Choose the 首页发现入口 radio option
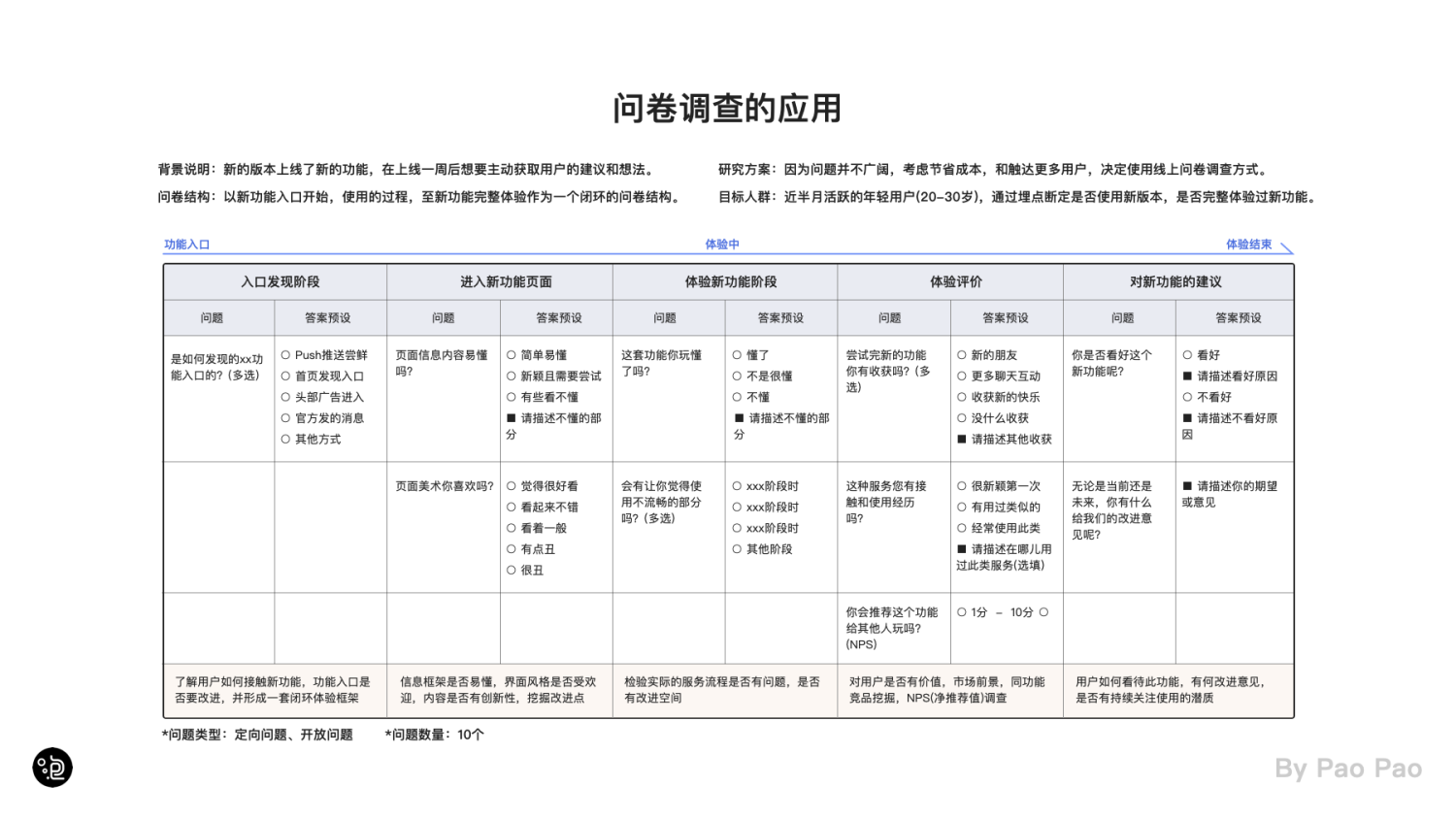The height and width of the screenshot is (820, 1456). (285, 377)
